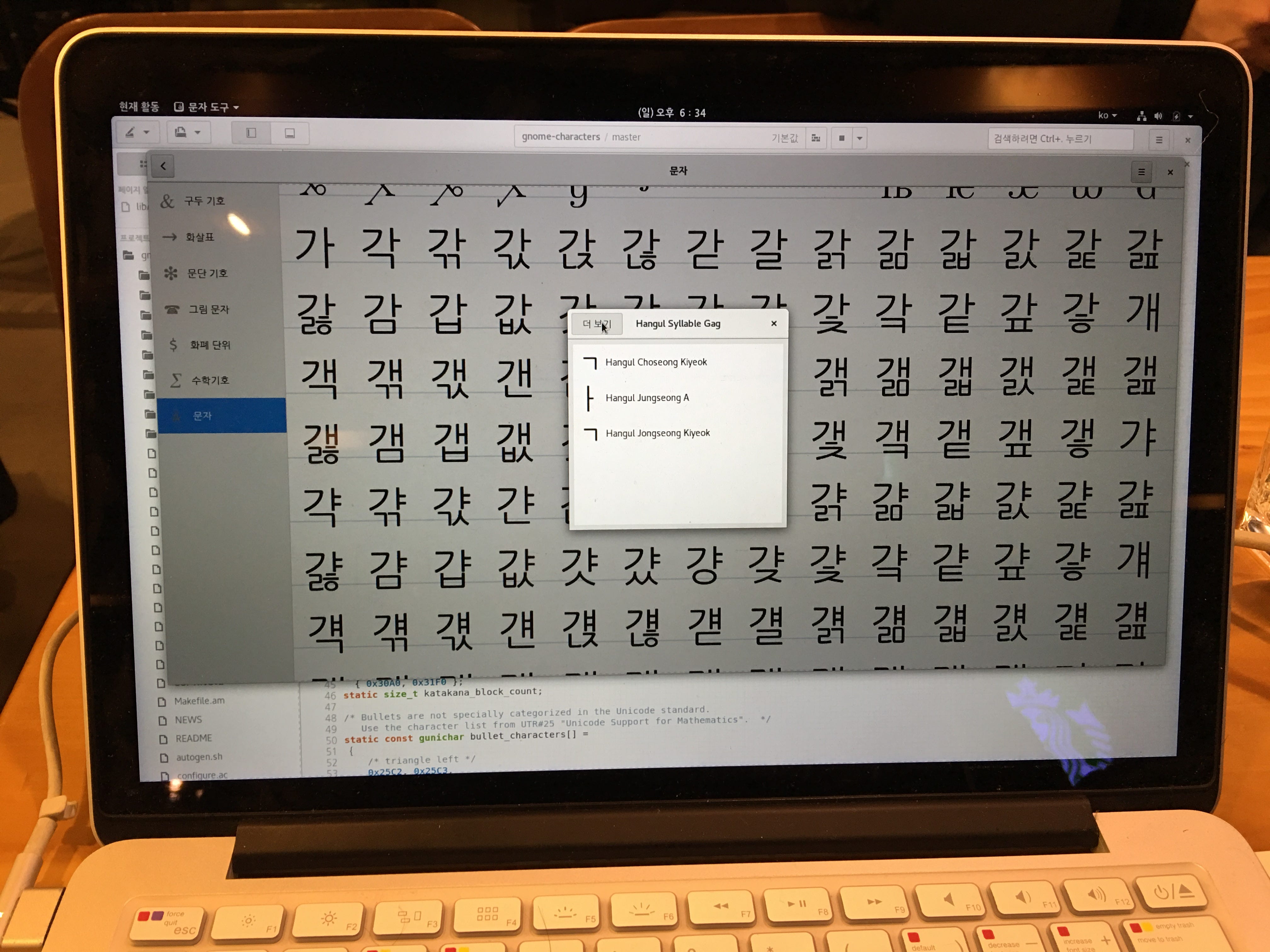The width and height of the screenshot is (1270, 952).
Task: Select the 갈 character in first row
Action: pyautogui.click(x=769, y=249)
